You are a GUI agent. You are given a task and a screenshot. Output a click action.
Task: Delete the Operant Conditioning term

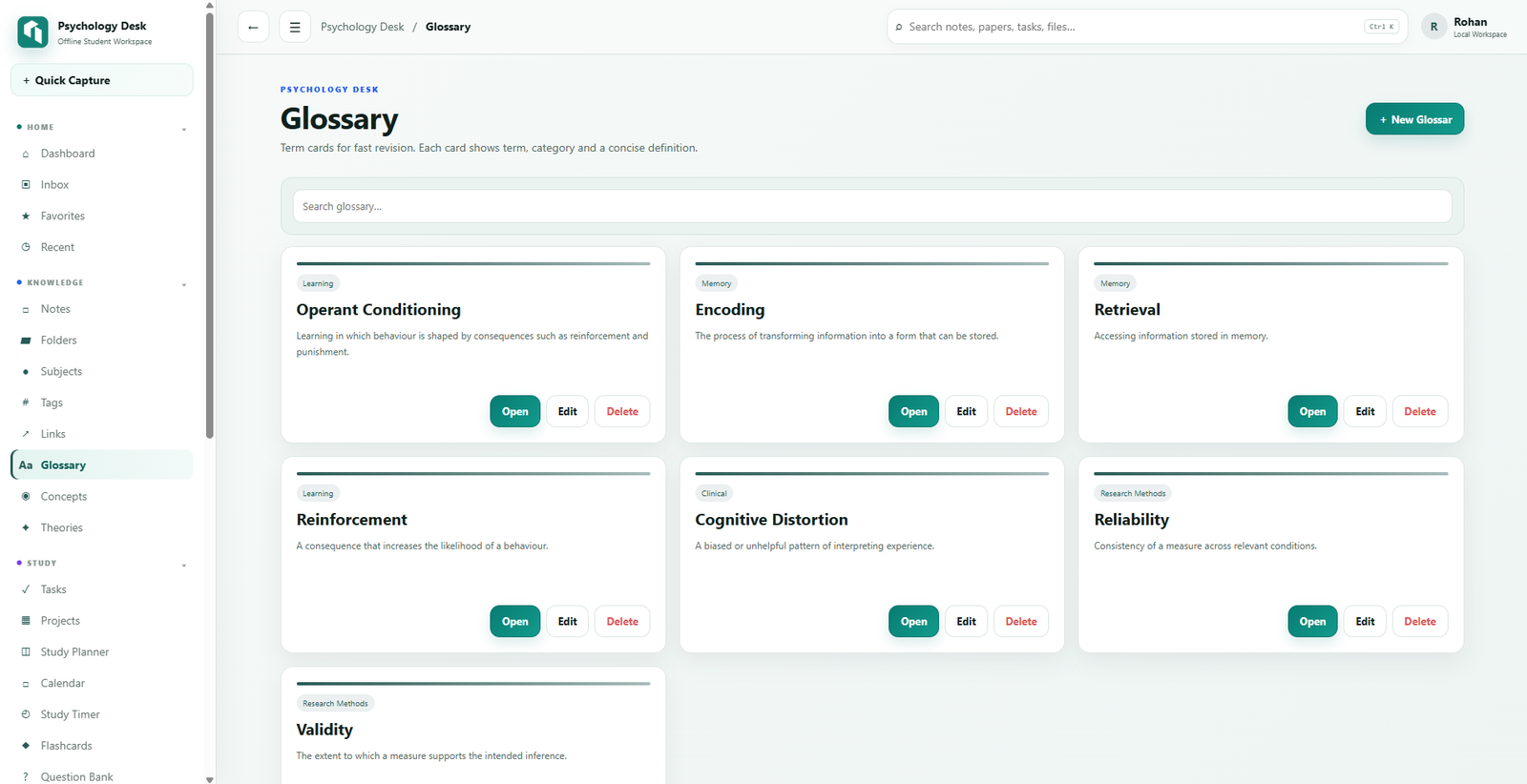coord(622,411)
